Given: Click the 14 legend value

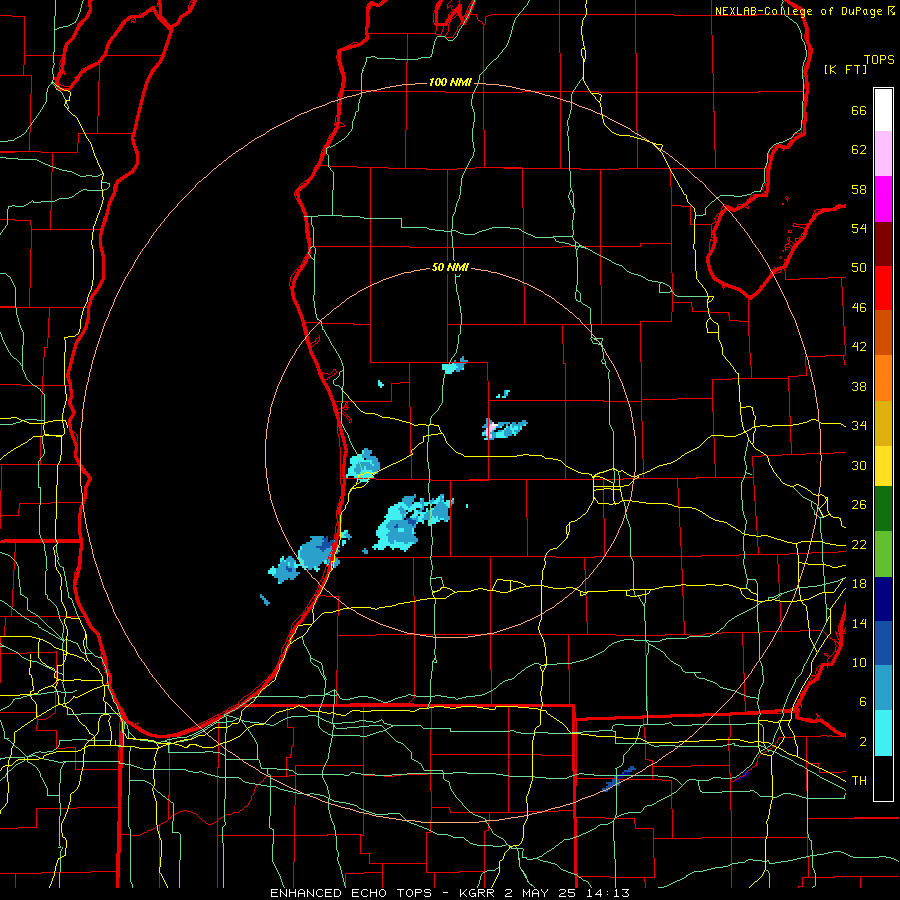Looking at the screenshot, I should (x=859, y=623).
